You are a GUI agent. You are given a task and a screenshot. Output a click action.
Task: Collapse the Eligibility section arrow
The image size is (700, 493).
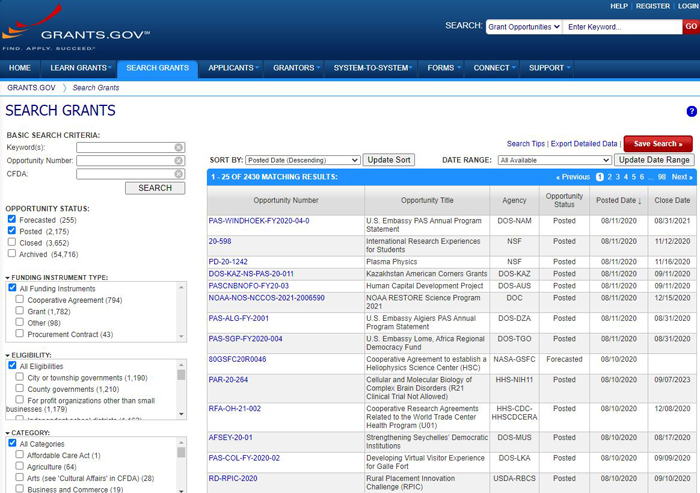(8, 355)
